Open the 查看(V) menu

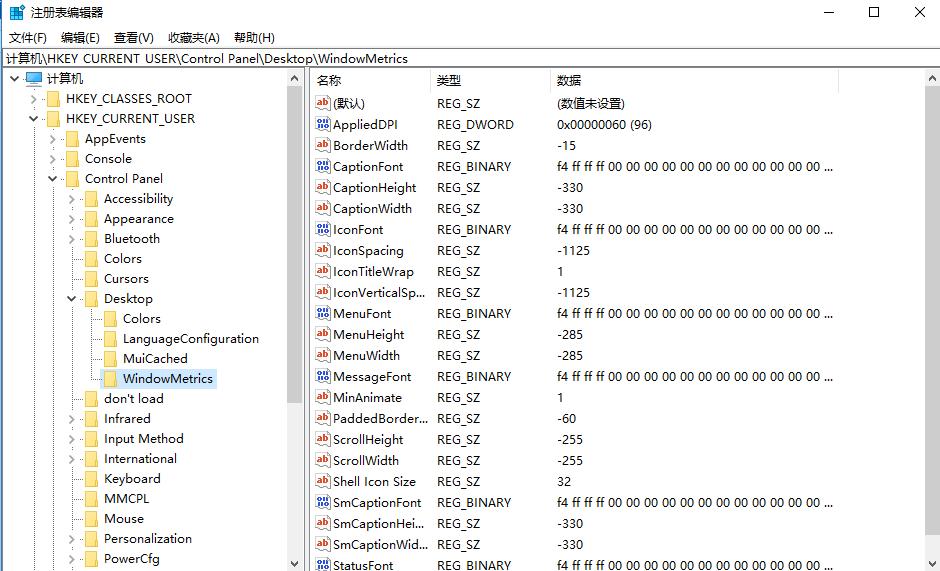[x=134, y=38]
